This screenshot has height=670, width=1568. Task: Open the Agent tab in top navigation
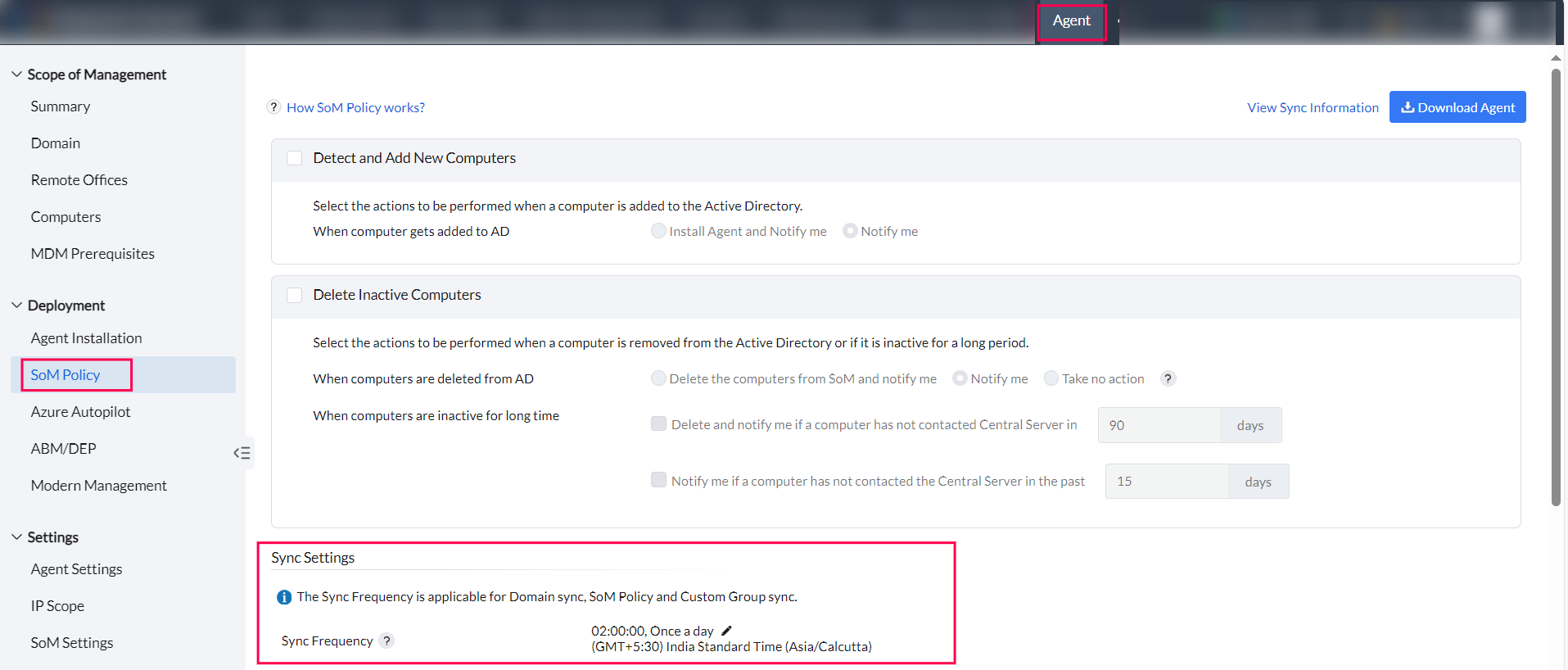tap(1071, 21)
